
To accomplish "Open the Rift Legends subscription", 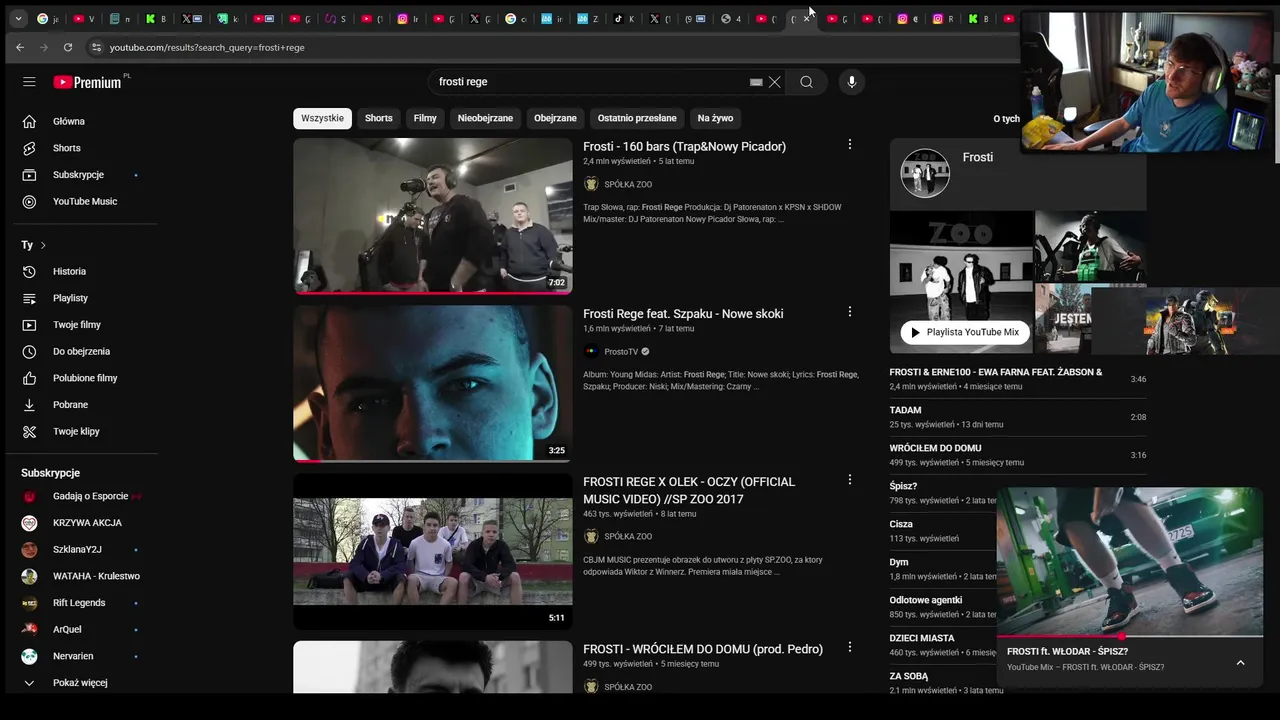I will point(80,603).
